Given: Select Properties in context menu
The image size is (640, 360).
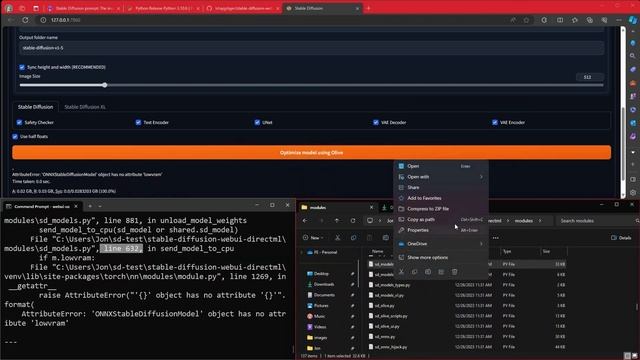Looking at the screenshot, I should 441,230.
